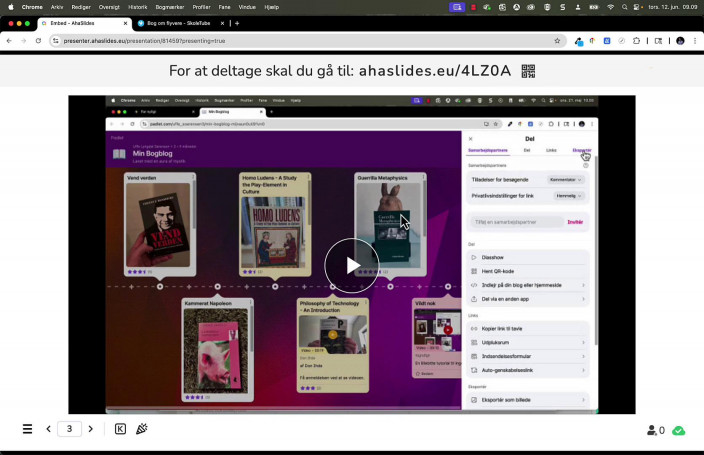Open the keyboard shortcuts icon
Screen dimensions: 704x455
[x=120, y=429]
